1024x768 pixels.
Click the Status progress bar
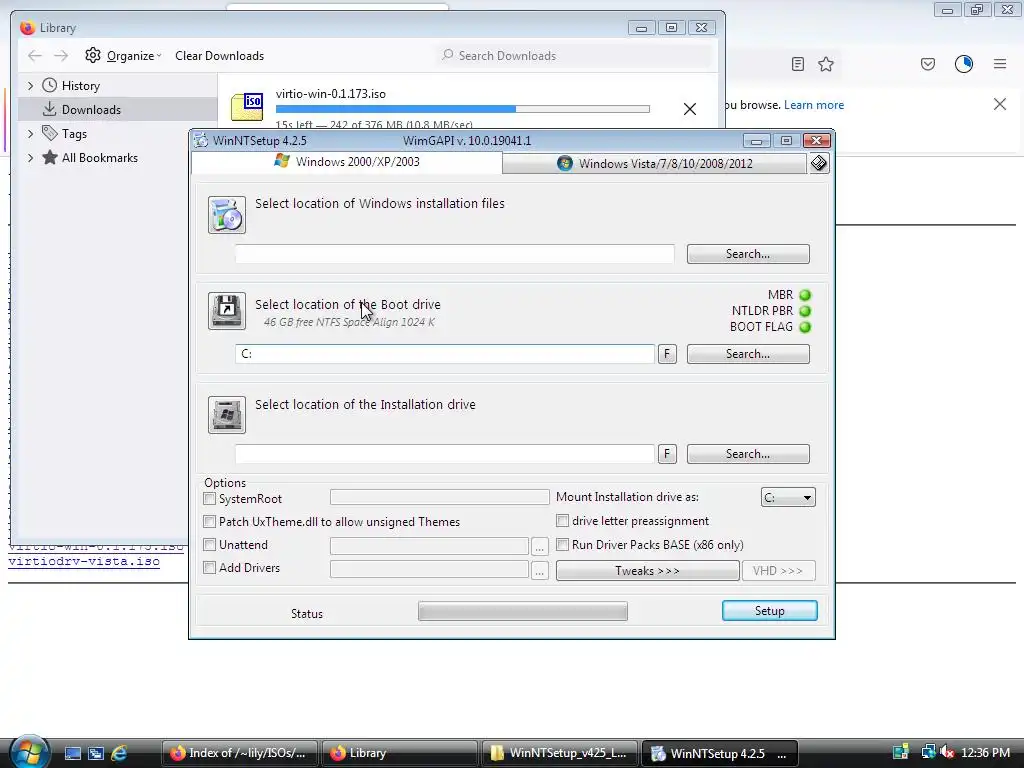click(x=522, y=611)
